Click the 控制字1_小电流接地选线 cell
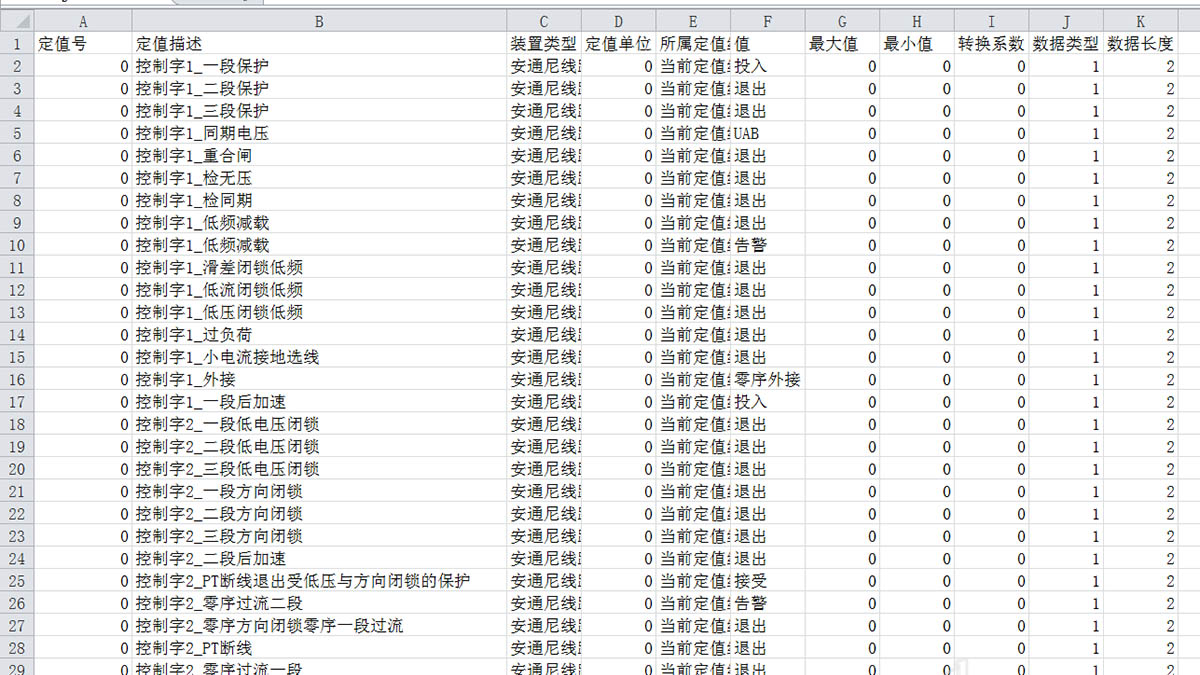Screen dimensions: 1200x675 318,357
